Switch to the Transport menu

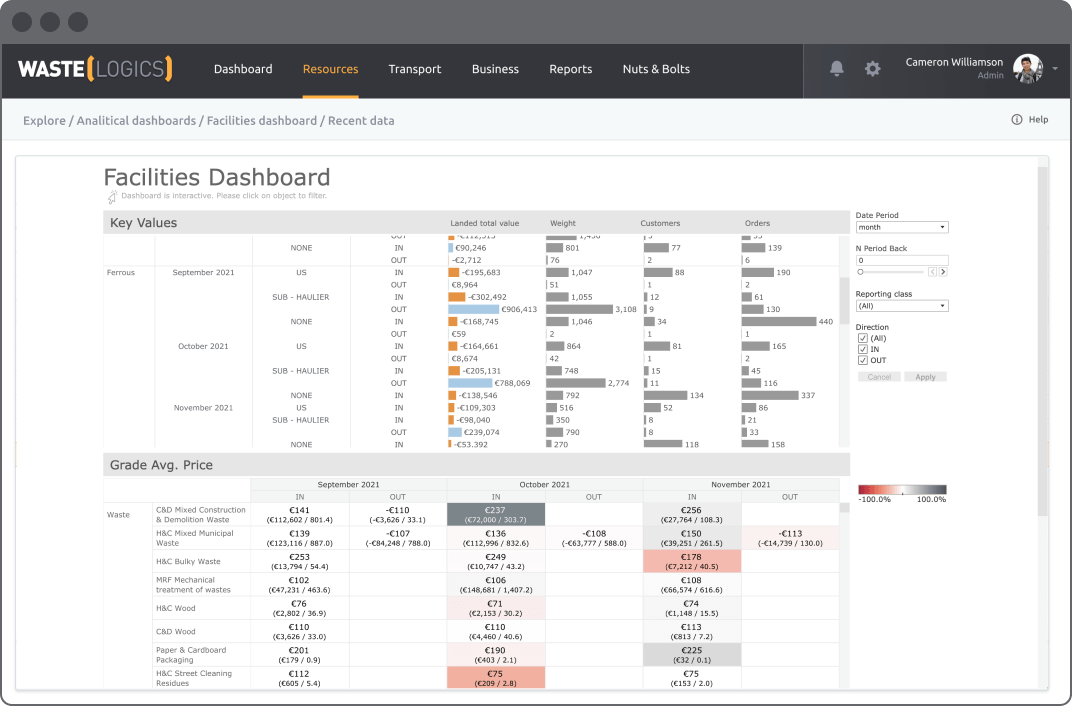(415, 69)
